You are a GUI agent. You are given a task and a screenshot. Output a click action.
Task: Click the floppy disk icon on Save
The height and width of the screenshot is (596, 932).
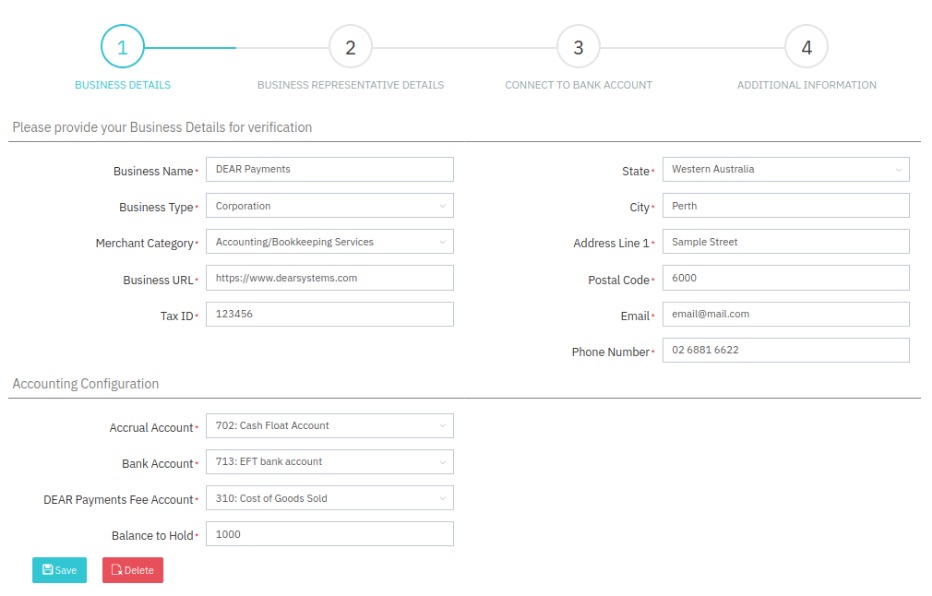point(48,570)
